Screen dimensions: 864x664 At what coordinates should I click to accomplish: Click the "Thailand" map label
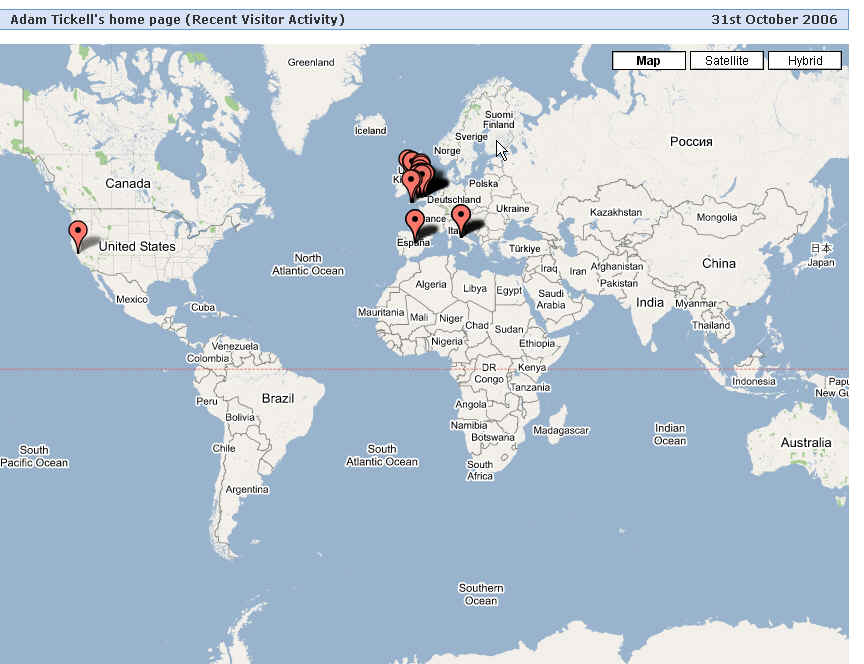click(711, 325)
